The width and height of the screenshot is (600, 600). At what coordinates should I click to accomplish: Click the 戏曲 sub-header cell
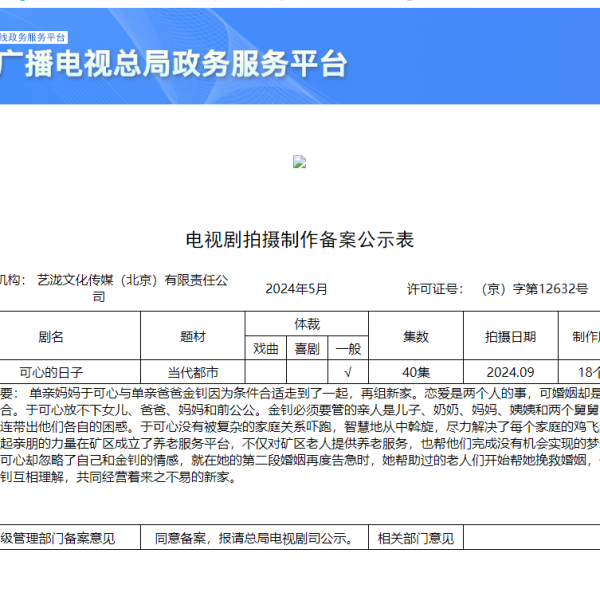266,348
